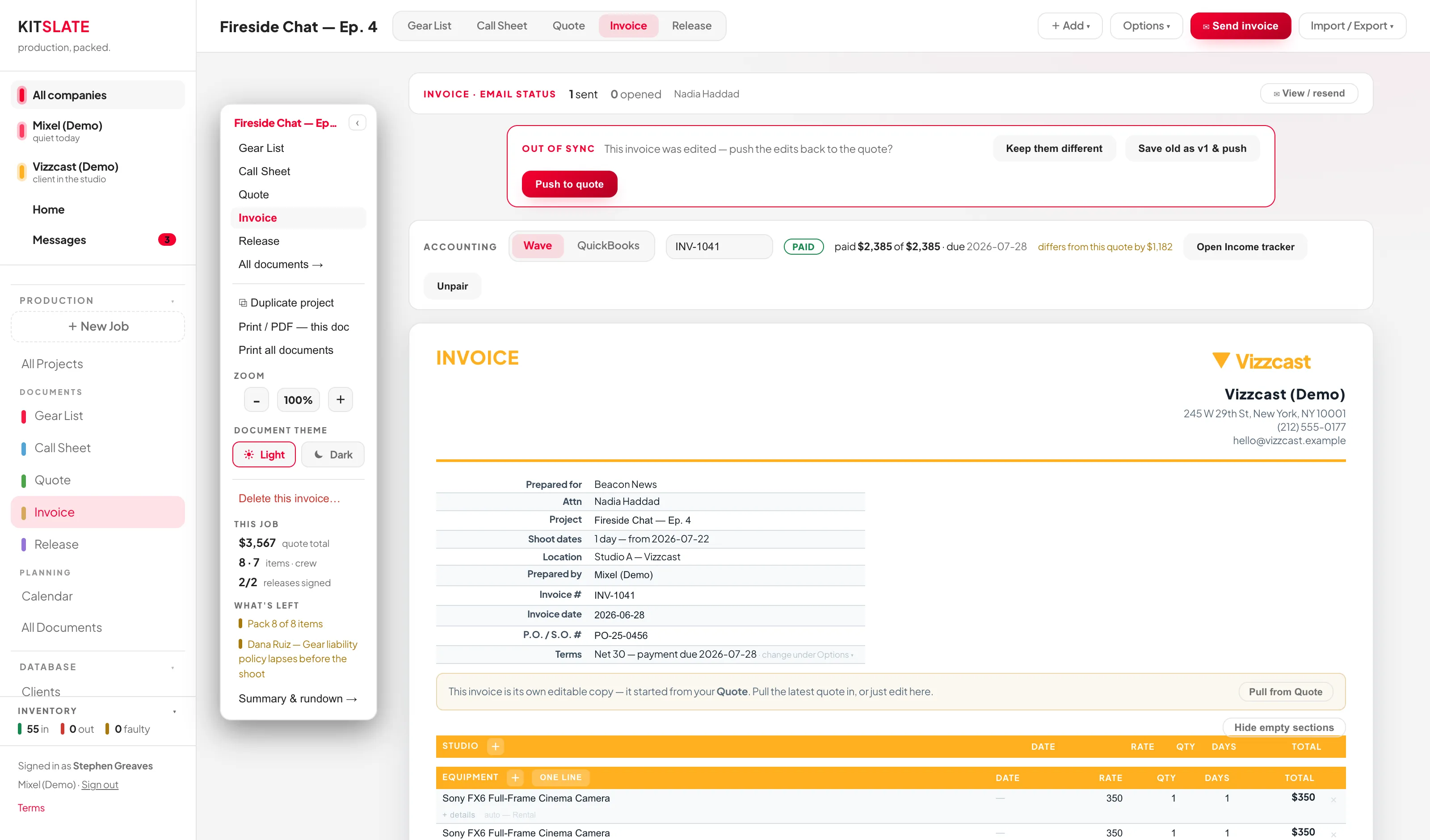This screenshot has height=840, width=1430.
Task: Expand the INVENTORY section arrow
Action: click(174, 711)
